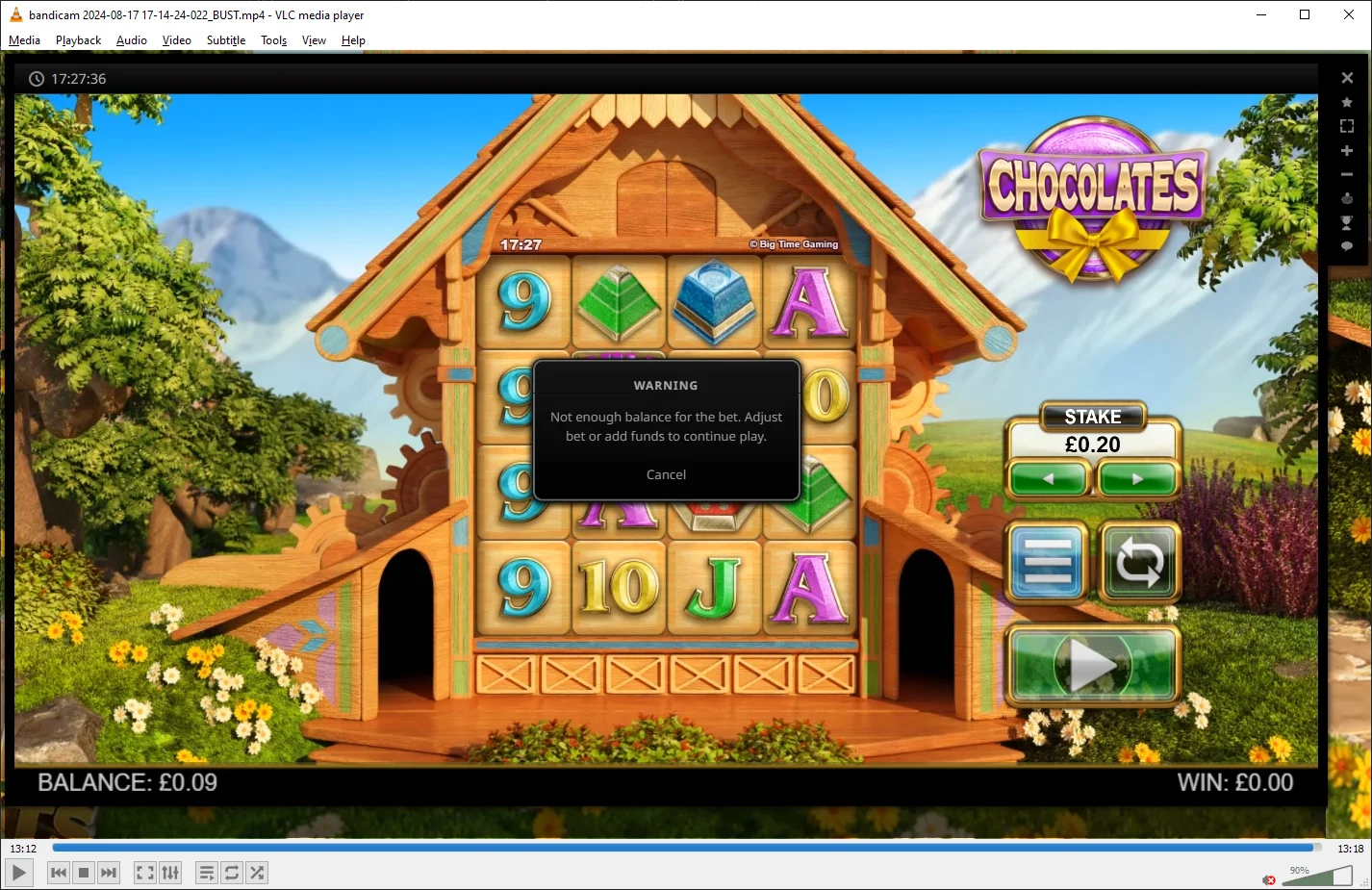Stop playback in VLC
Screen dimensions: 1372x890
84,873
